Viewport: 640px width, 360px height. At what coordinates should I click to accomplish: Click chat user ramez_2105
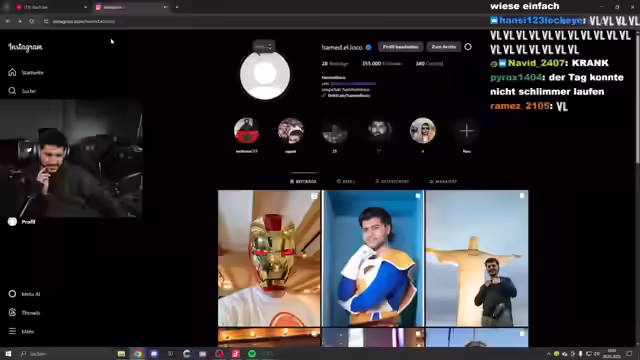coord(519,106)
